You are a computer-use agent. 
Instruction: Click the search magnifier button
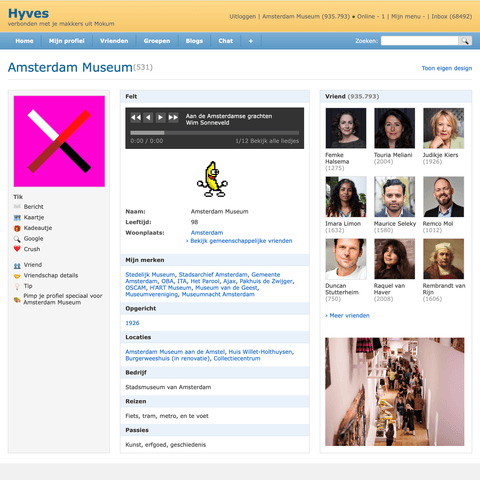coord(465,41)
